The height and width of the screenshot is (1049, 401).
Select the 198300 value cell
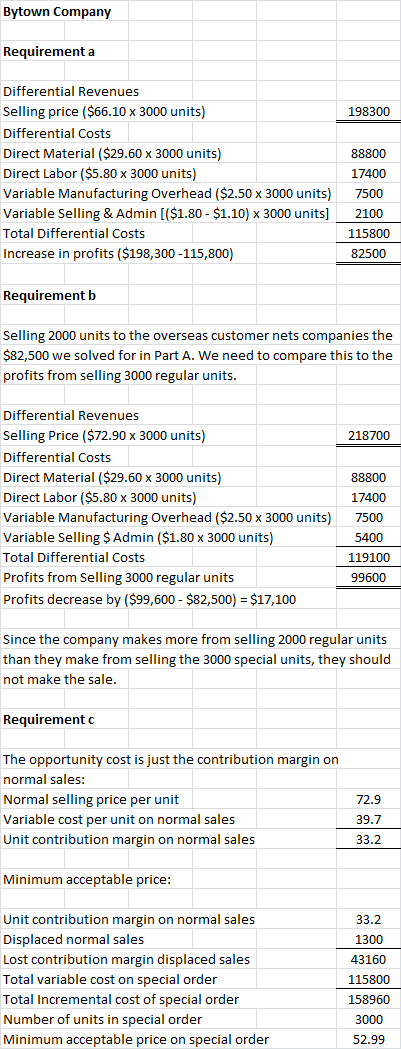(369, 112)
